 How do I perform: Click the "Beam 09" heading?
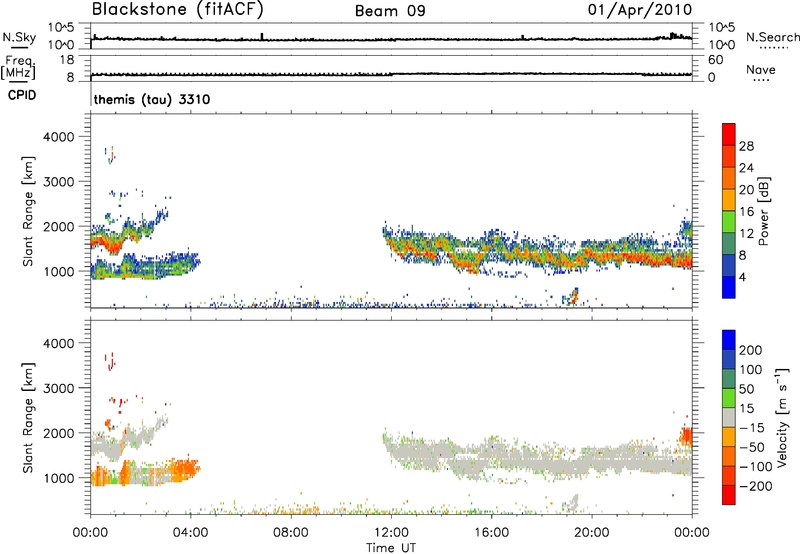[390, 11]
